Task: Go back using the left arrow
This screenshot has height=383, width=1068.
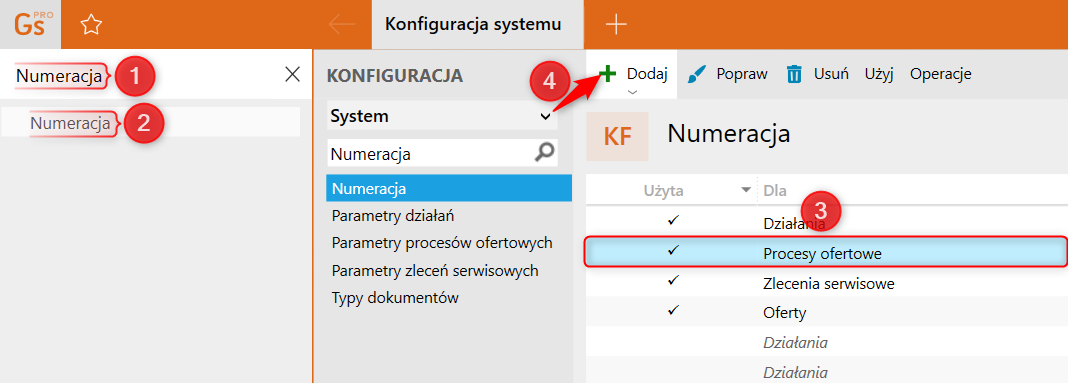Action: click(341, 25)
